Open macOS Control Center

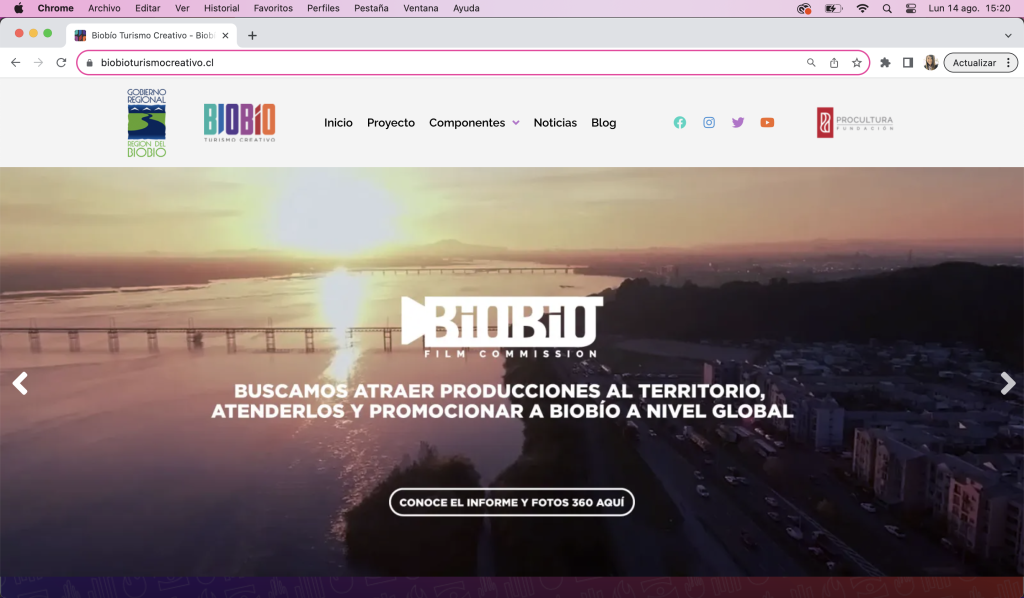pos(911,8)
